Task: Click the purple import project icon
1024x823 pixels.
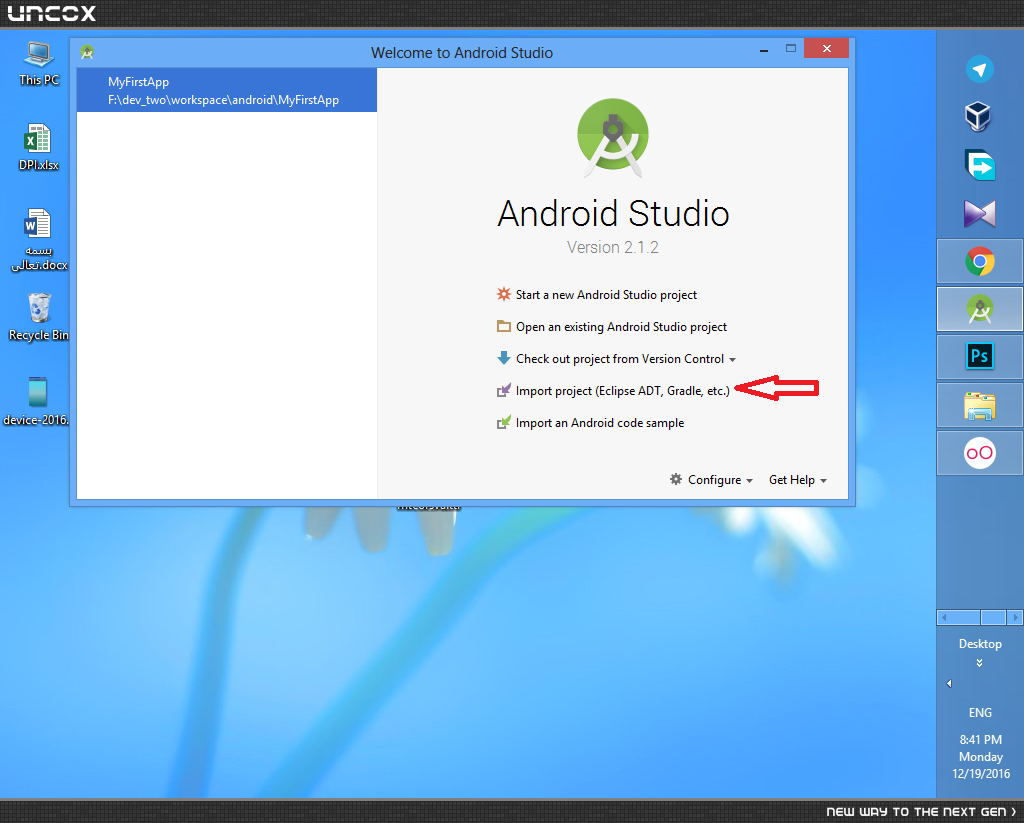Action: (504, 390)
